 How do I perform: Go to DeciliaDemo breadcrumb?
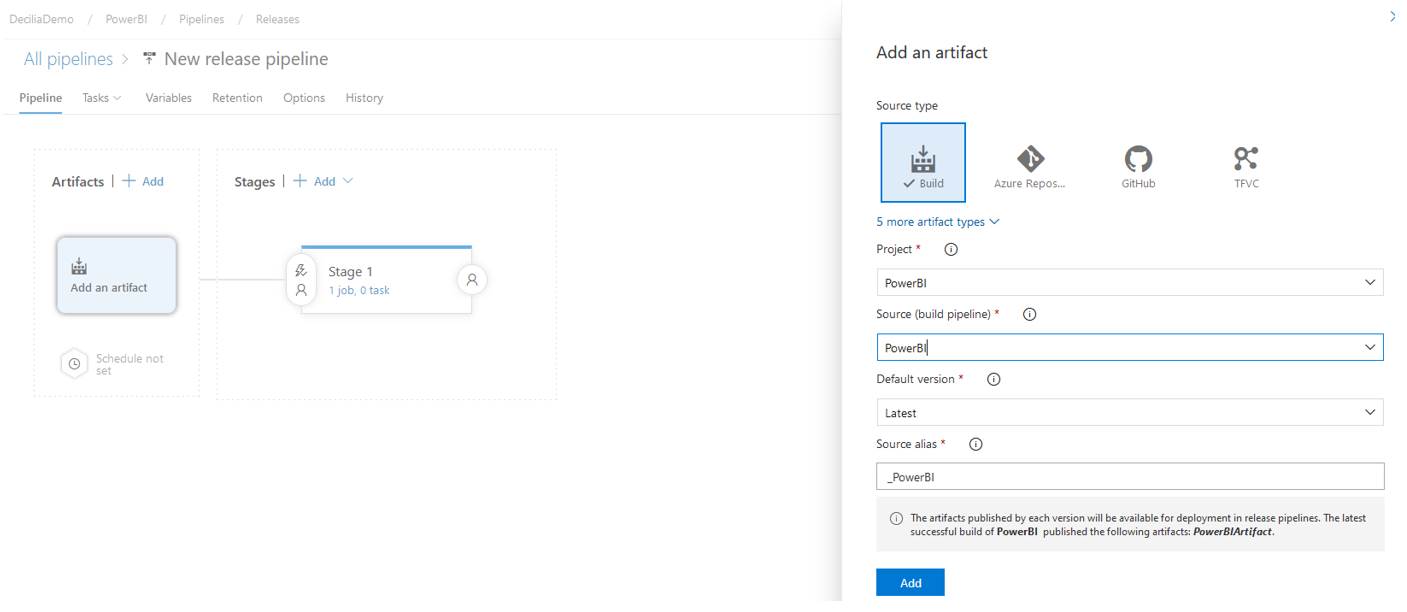[40, 19]
